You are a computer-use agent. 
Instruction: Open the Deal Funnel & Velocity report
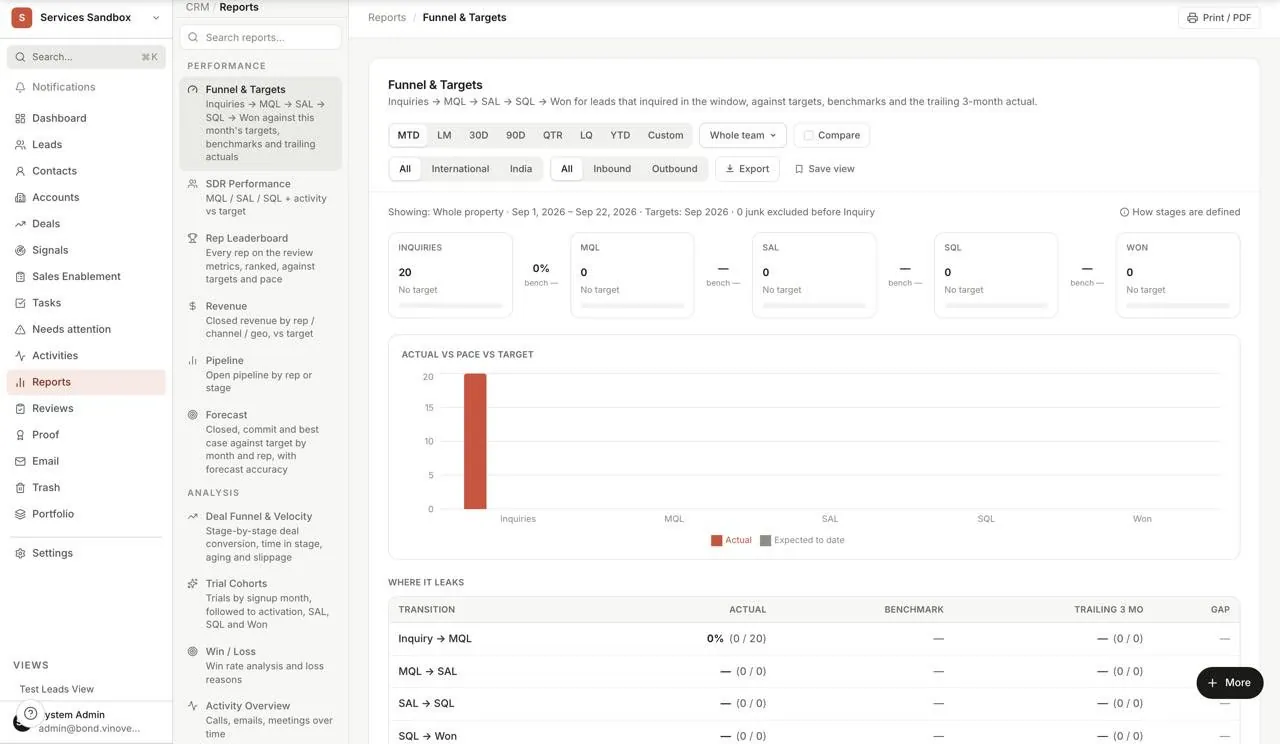[260, 537]
